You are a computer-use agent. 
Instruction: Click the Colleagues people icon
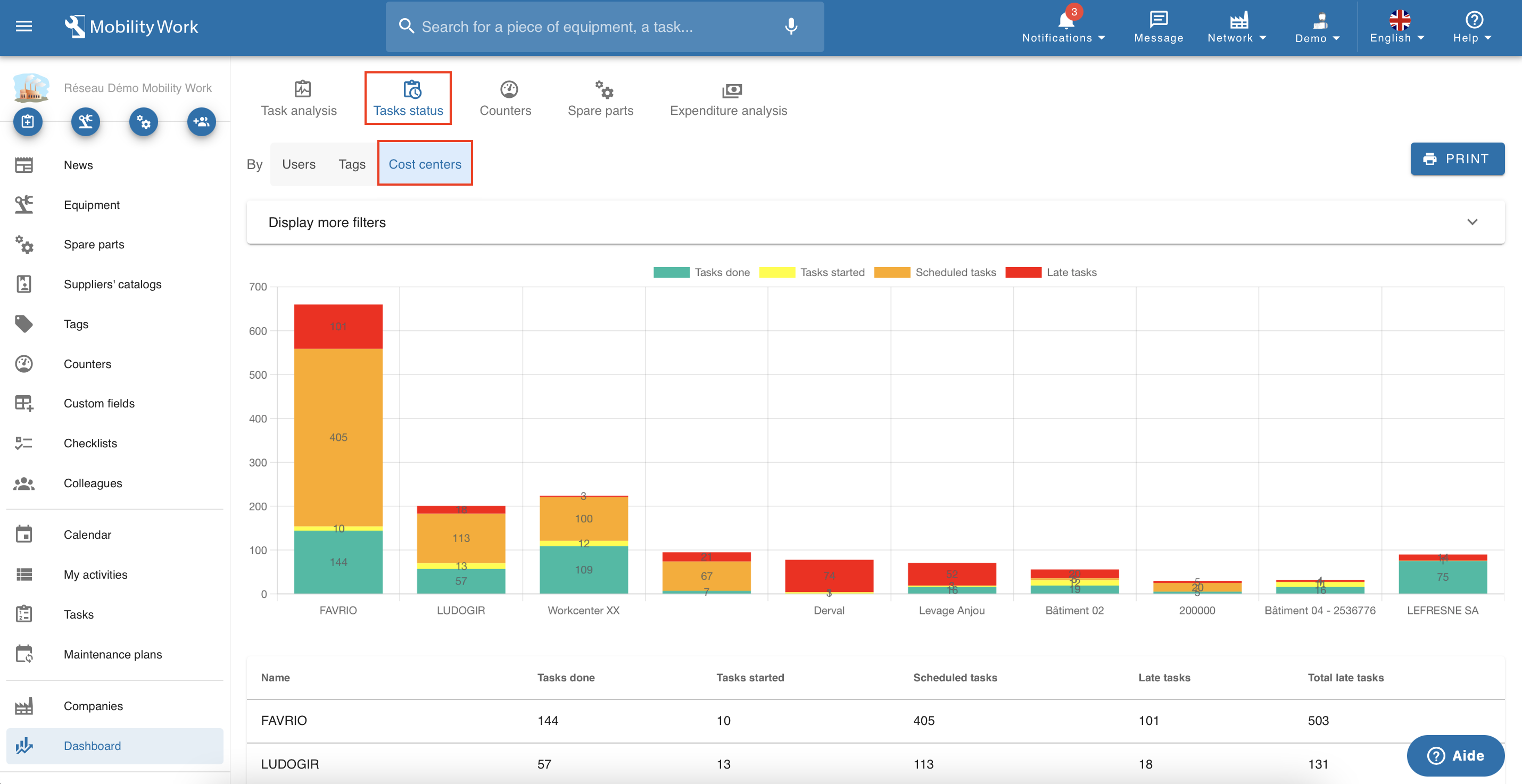point(23,483)
